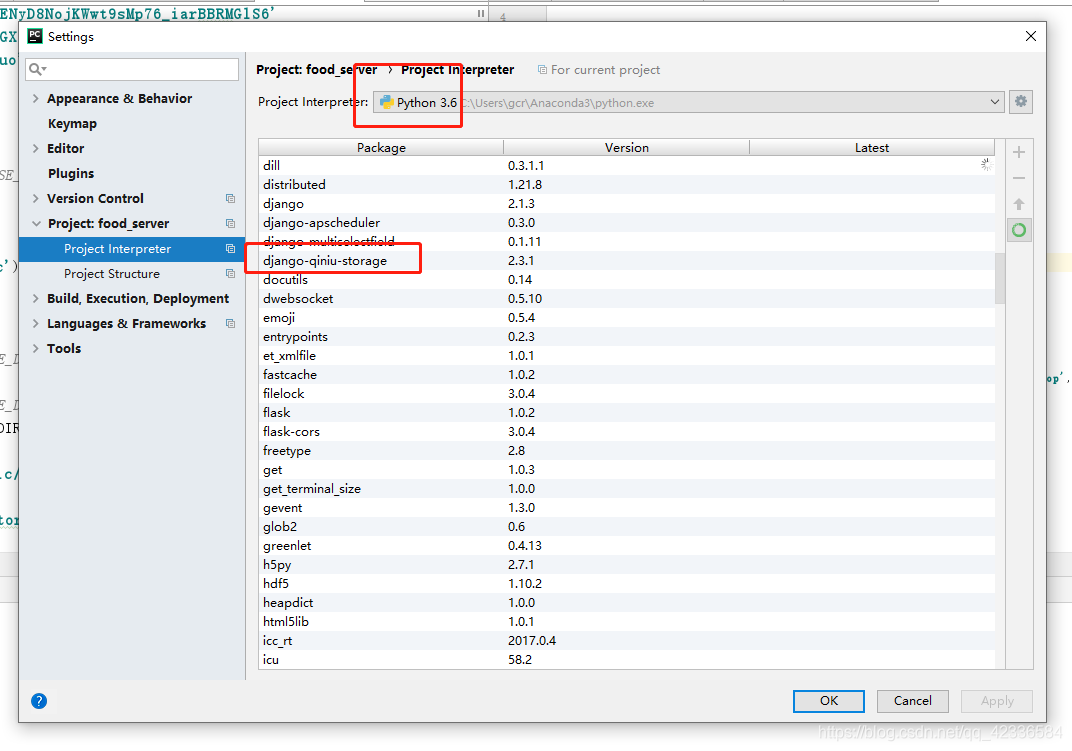Screen dimensions: 1072x751
Task: Select the django-apscheduler package row
Action: click(x=627, y=222)
